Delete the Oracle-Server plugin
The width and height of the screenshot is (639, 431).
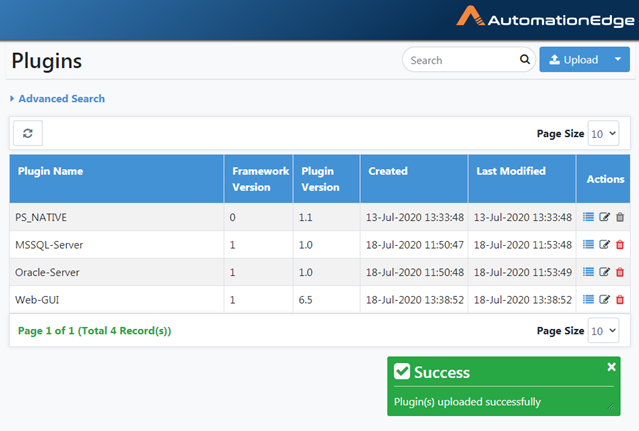tap(620, 272)
